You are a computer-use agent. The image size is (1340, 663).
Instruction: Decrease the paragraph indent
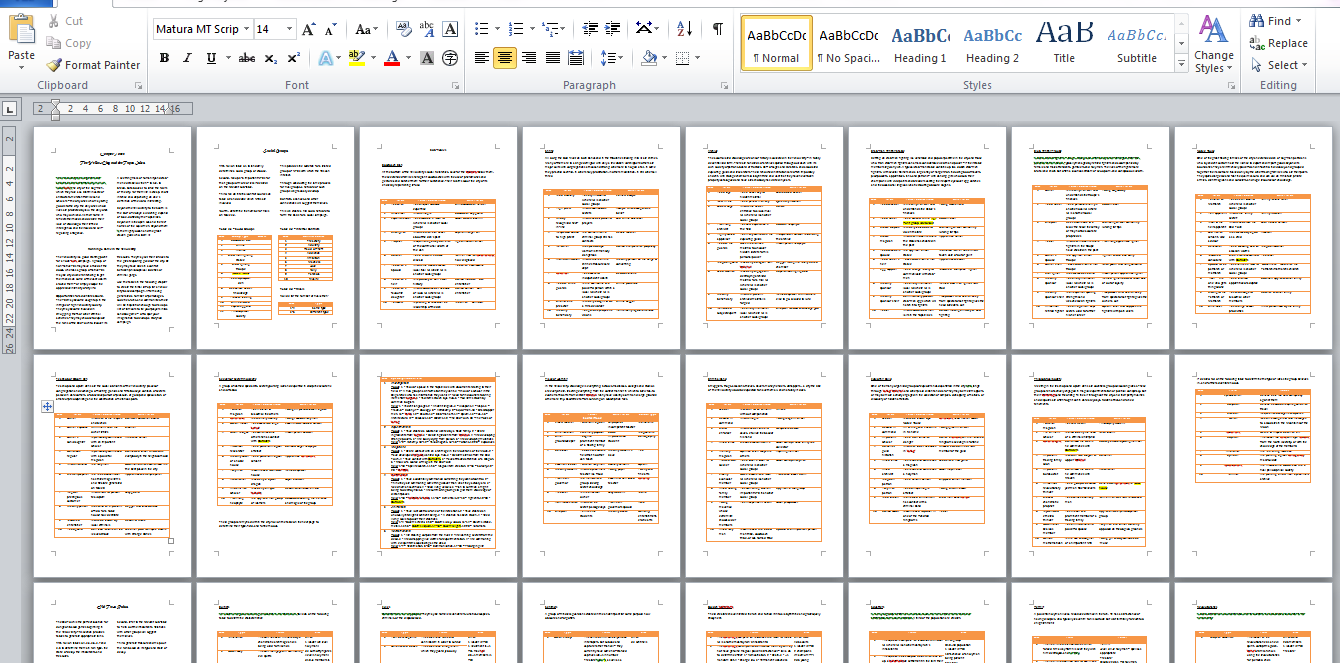[590, 29]
